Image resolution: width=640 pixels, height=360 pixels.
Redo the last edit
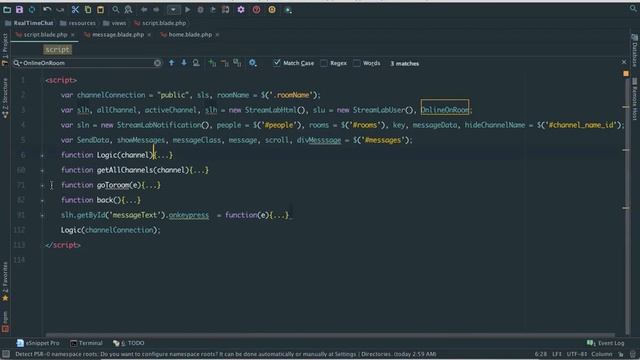pos(60,9)
